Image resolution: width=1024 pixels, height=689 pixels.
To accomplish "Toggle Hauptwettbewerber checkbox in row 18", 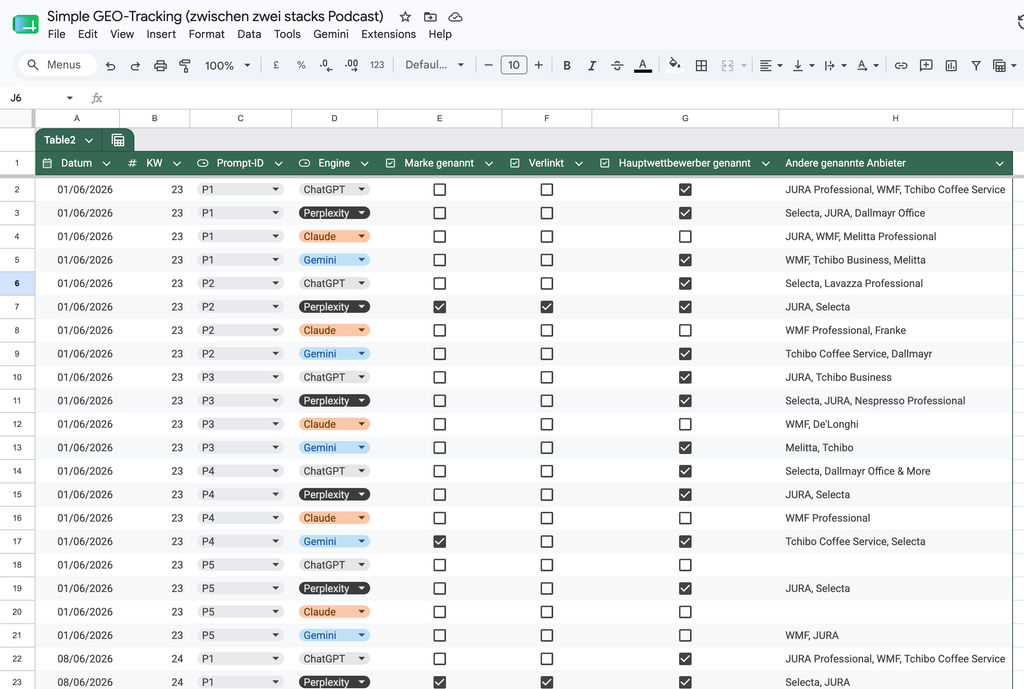I will (x=685, y=565).
